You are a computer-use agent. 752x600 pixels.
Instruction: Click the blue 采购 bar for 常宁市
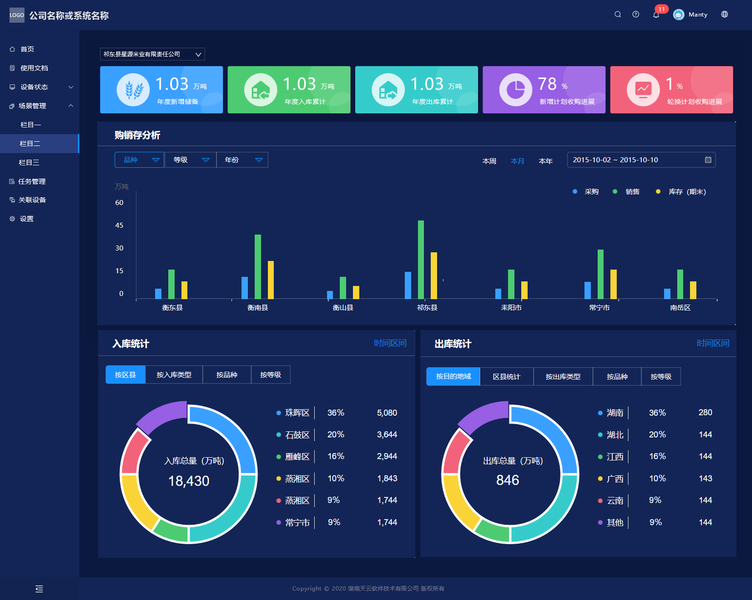pos(588,291)
